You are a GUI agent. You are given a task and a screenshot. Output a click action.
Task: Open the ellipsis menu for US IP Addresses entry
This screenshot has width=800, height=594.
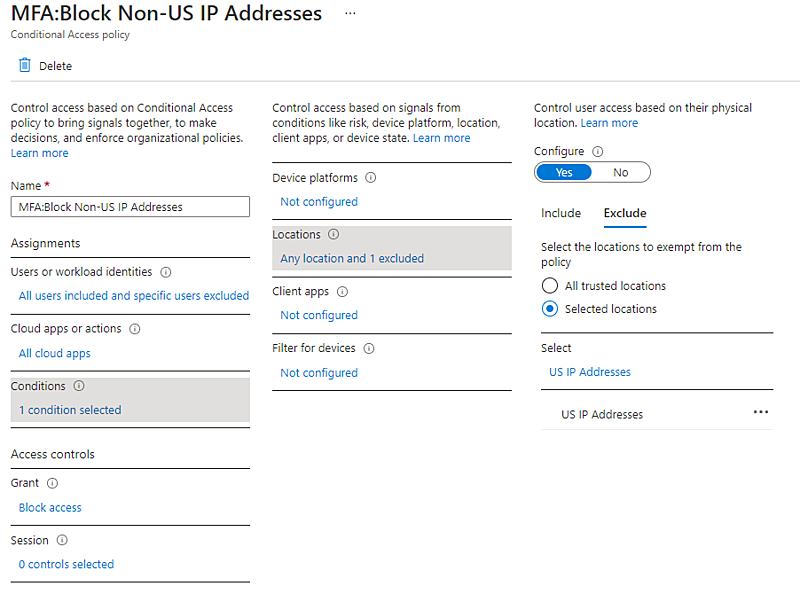click(761, 412)
